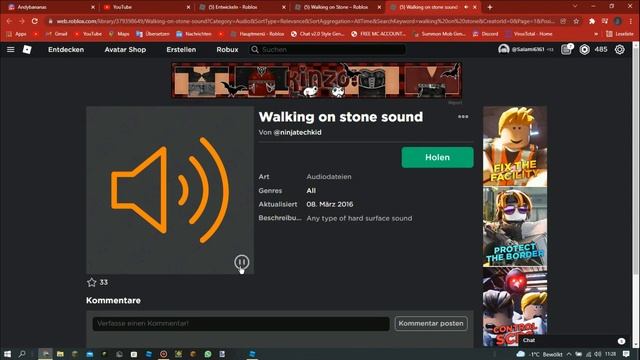Pause the audio preview playback

[x=242, y=262]
